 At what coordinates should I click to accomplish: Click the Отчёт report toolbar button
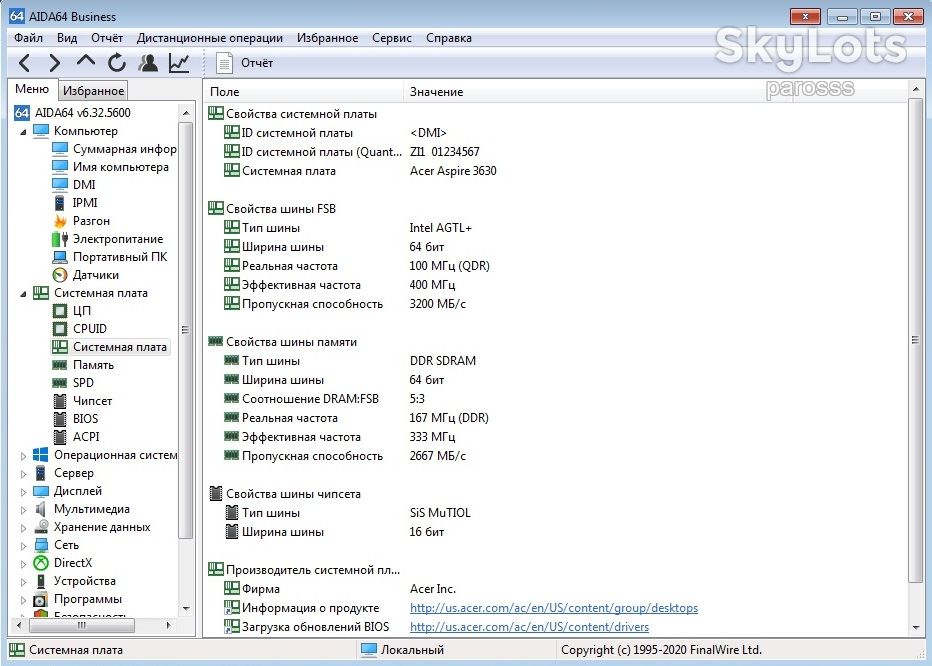[x=244, y=62]
